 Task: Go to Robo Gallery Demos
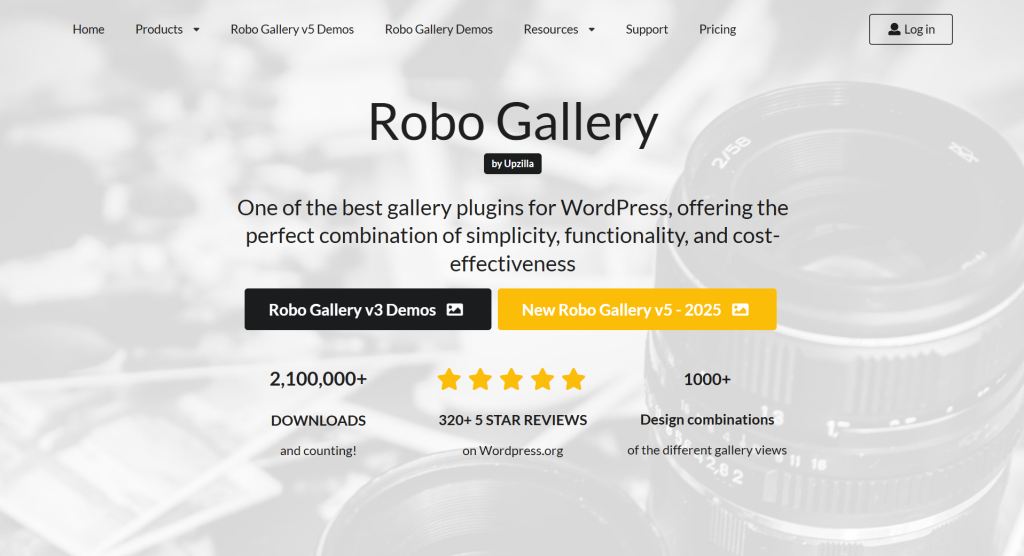[x=438, y=29]
